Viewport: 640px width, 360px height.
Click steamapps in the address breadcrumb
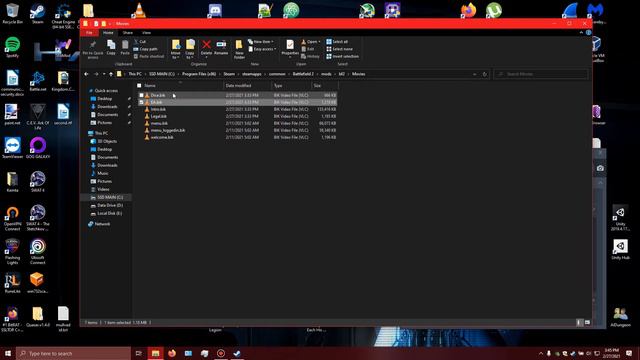[251, 74]
